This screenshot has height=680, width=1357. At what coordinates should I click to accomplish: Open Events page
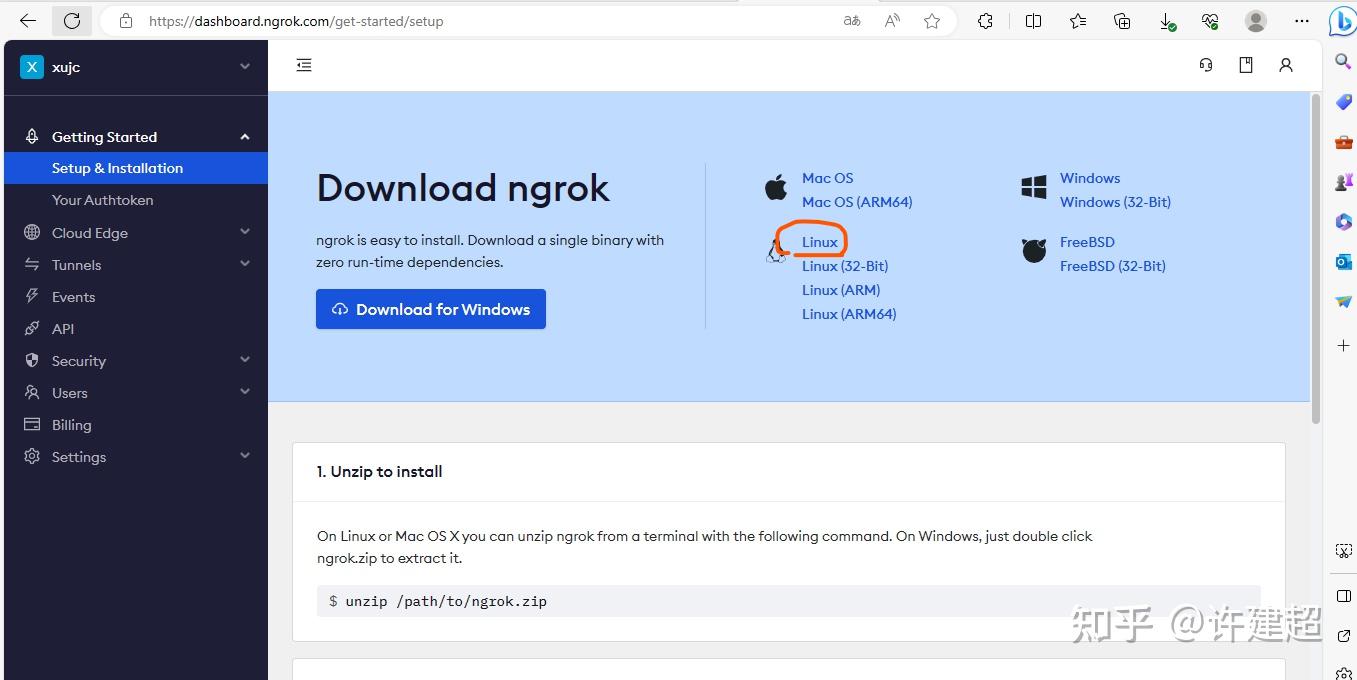tap(74, 297)
